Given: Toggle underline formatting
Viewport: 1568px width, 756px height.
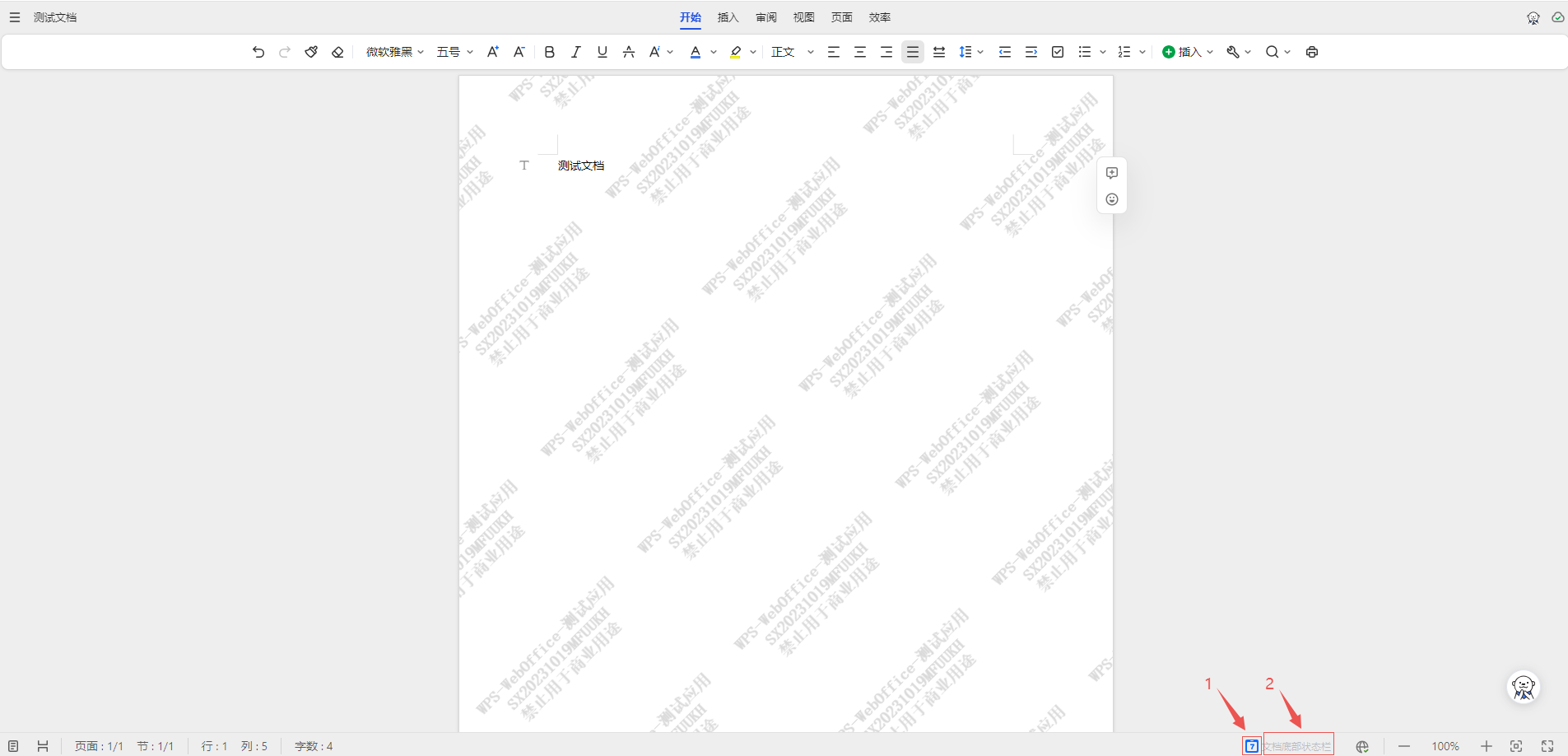Looking at the screenshot, I should (603, 52).
